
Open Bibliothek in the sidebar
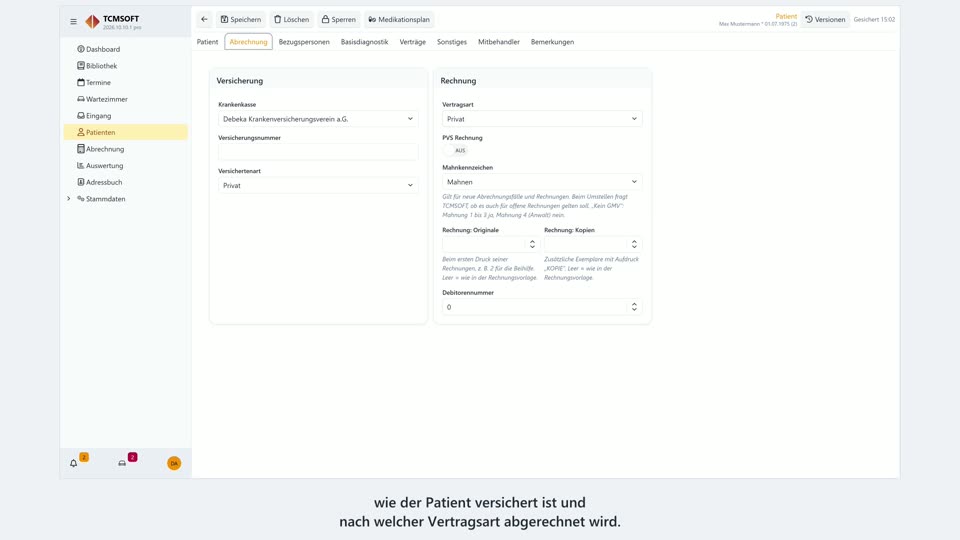click(x=126, y=66)
